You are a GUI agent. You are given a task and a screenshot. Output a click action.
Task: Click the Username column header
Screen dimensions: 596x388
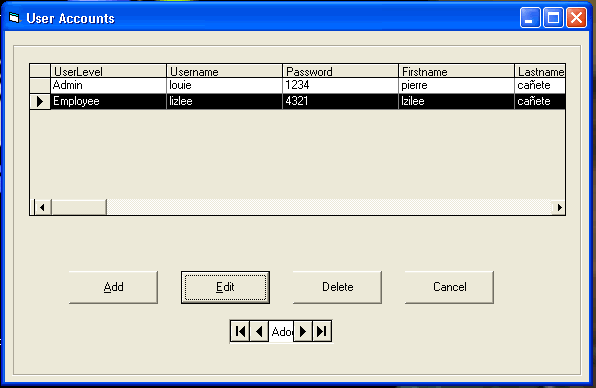[224, 71]
